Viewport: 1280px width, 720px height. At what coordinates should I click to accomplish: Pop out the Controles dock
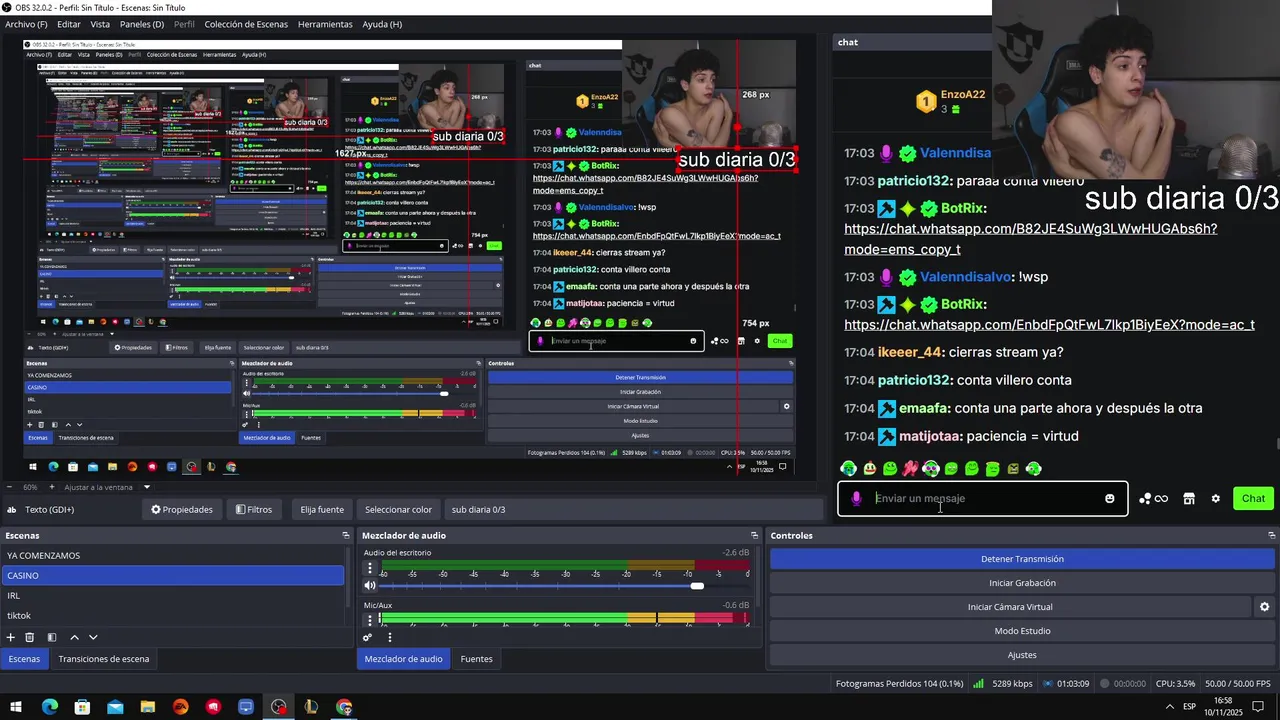click(x=1271, y=536)
